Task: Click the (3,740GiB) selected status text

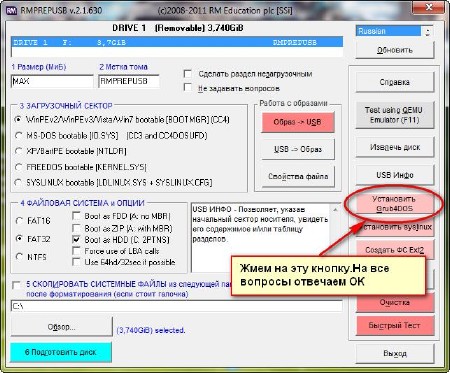Action: click(x=151, y=331)
